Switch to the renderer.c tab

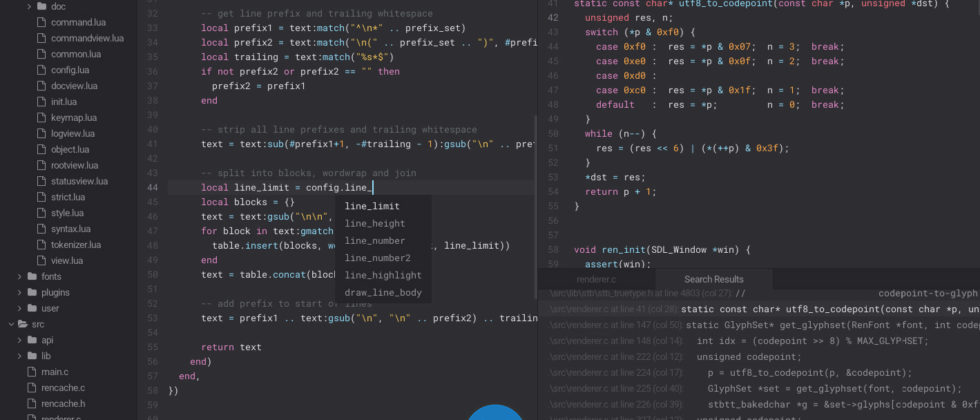pos(596,279)
